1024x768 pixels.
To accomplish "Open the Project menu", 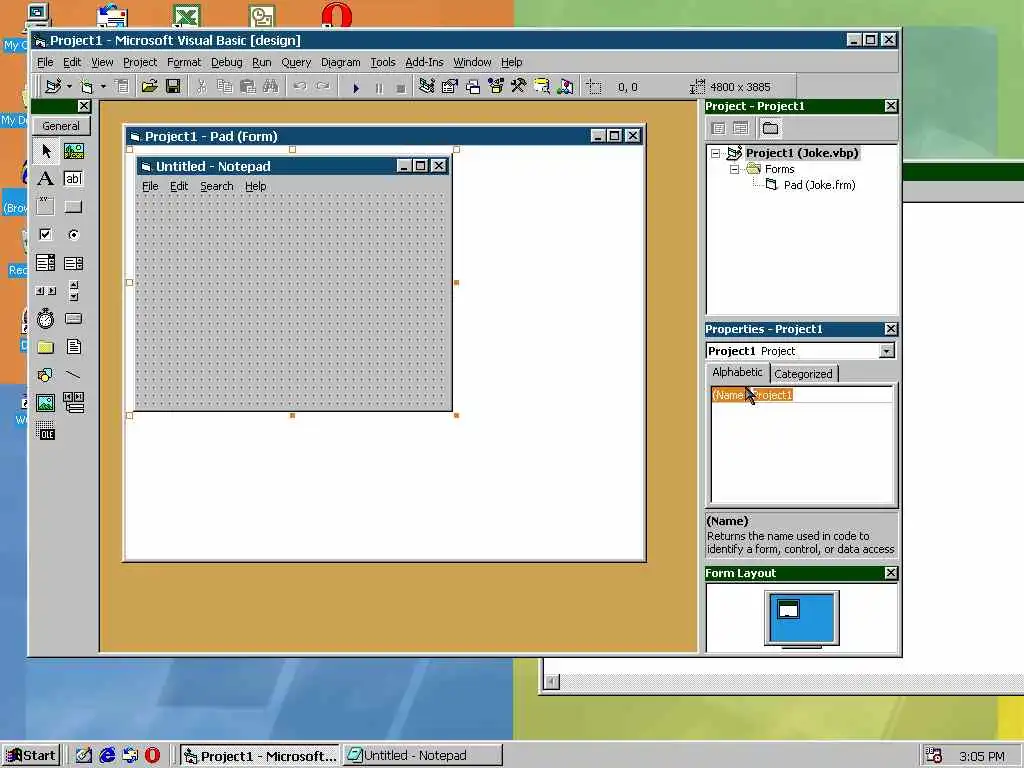I will 140,62.
